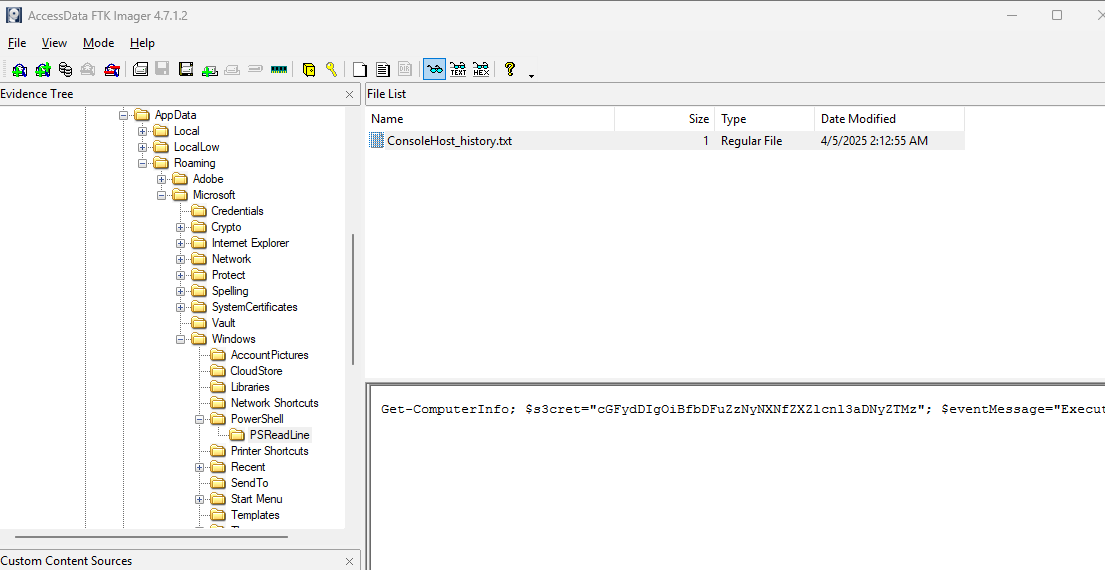Click the Export Logical Image (AD1) icon

click(186, 69)
